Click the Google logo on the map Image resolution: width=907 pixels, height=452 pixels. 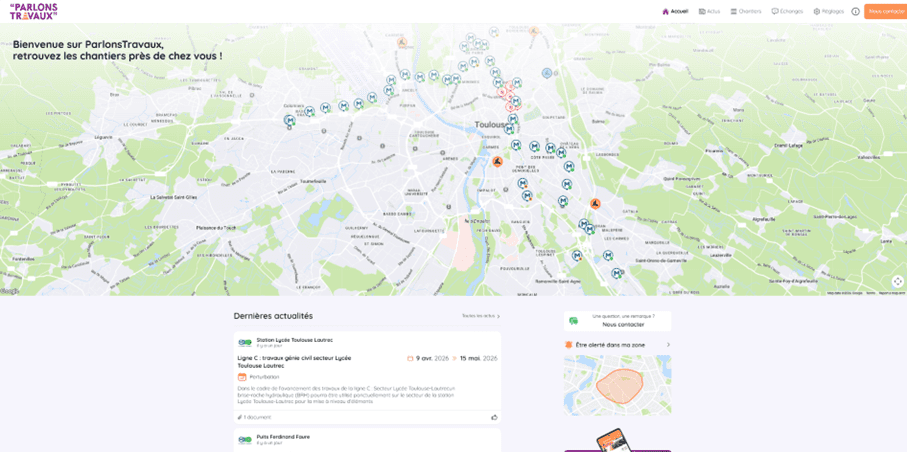(x=10, y=291)
